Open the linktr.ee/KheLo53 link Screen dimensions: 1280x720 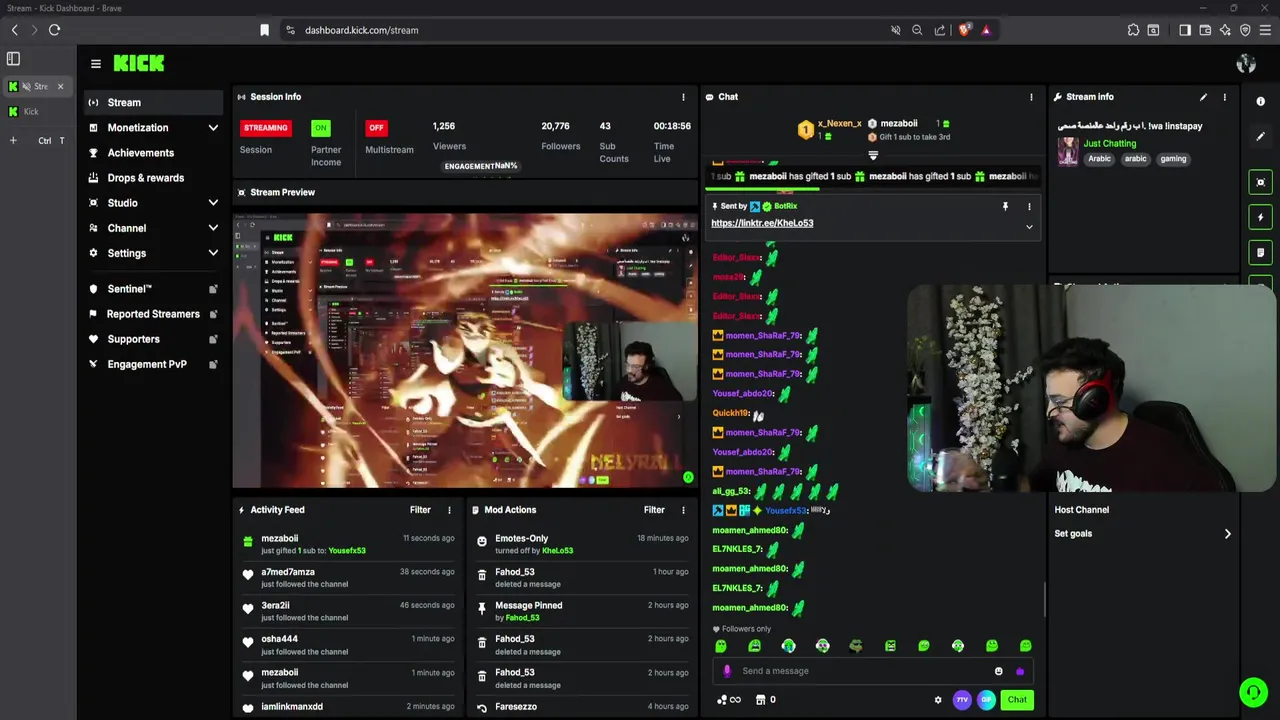pyautogui.click(x=762, y=223)
